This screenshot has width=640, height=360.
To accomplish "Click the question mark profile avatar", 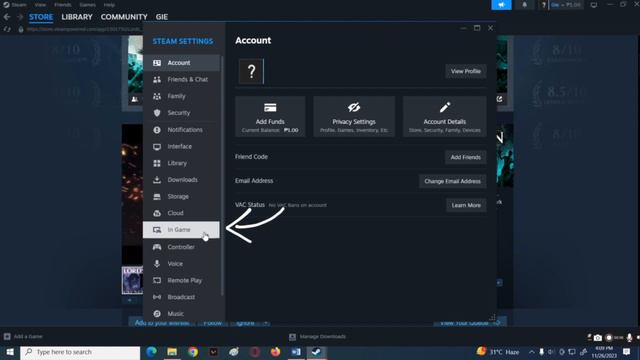I will pos(251,71).
